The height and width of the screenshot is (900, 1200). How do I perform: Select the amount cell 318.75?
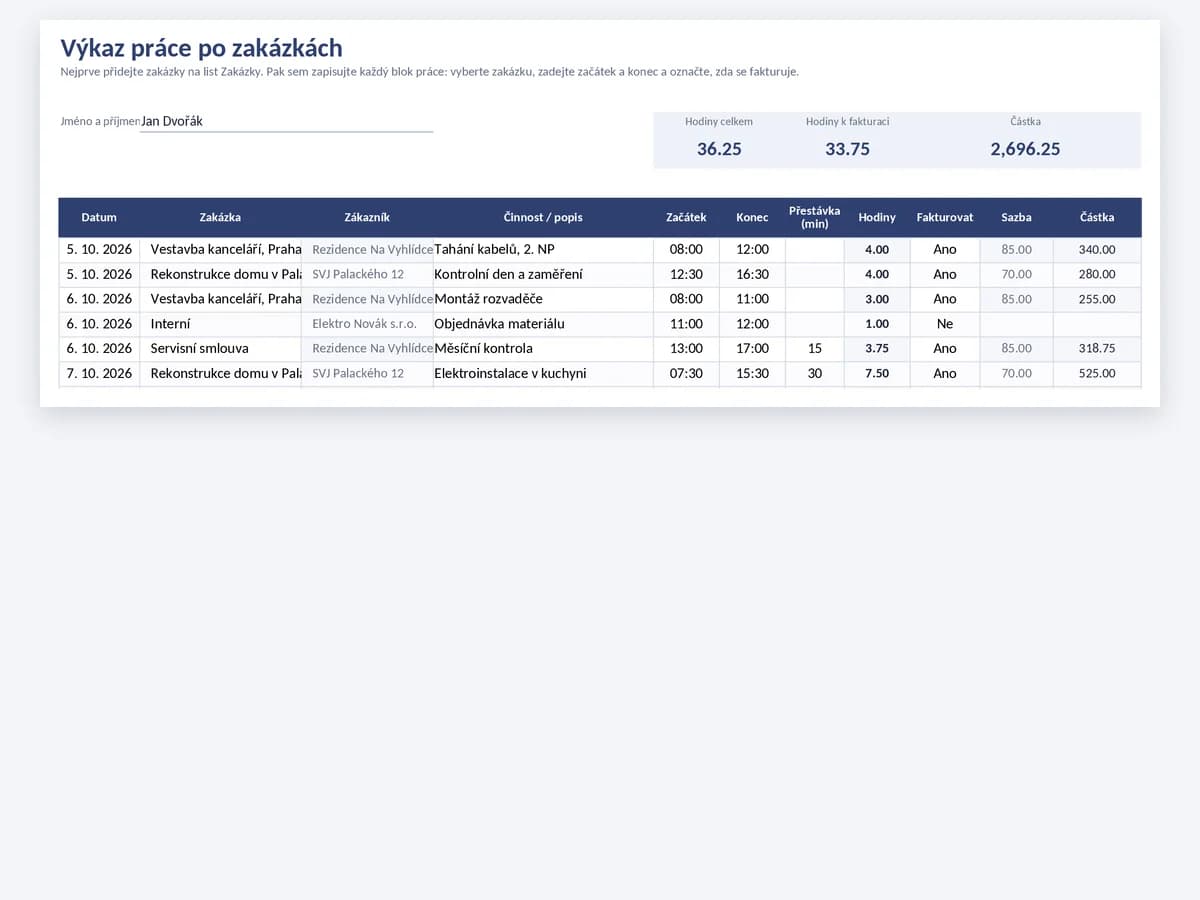pyautogui.click(x=1097, y=349)
